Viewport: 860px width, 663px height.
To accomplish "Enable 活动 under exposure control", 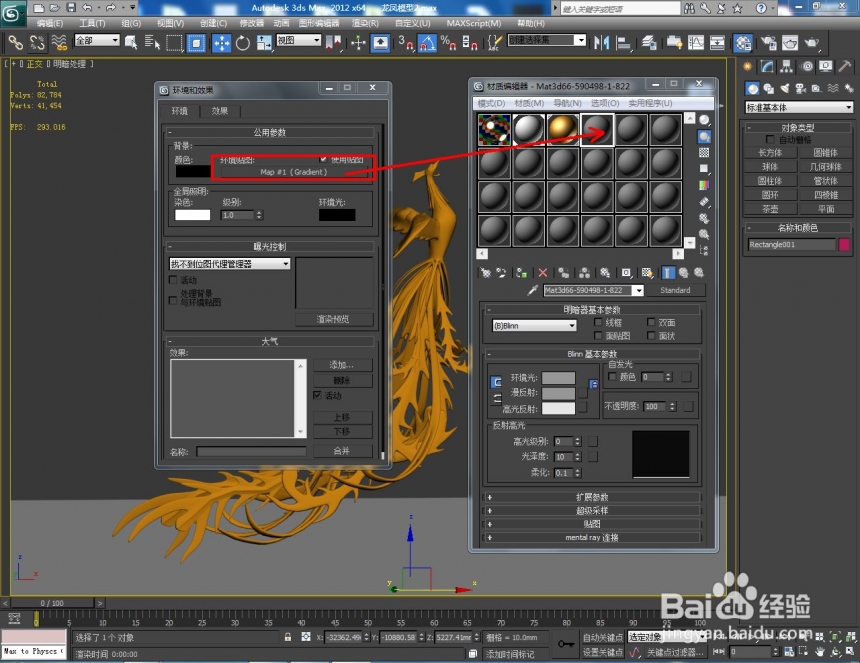I will (173, 280).
